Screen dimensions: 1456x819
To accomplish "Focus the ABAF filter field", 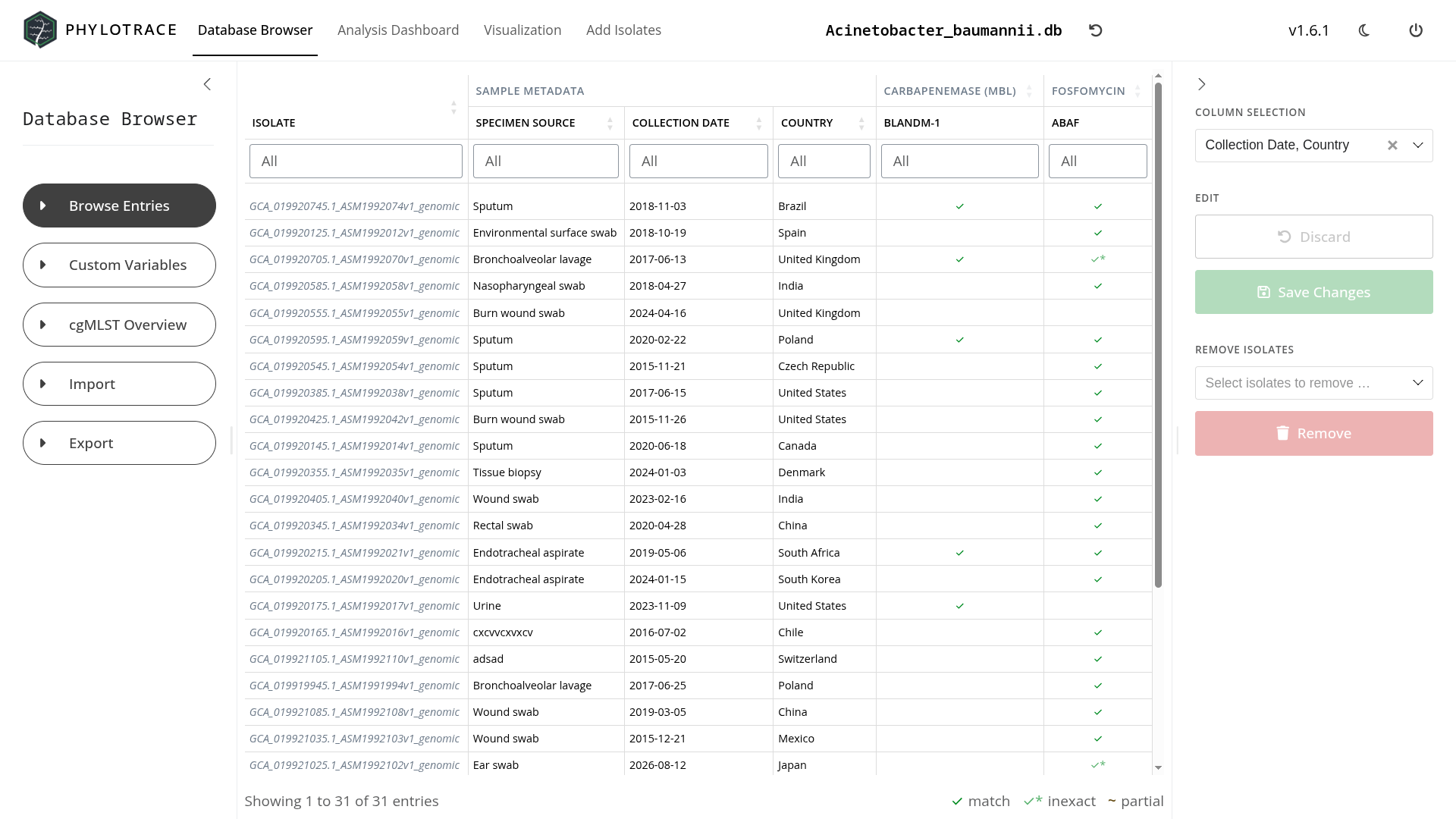I will click(1097, 162).
